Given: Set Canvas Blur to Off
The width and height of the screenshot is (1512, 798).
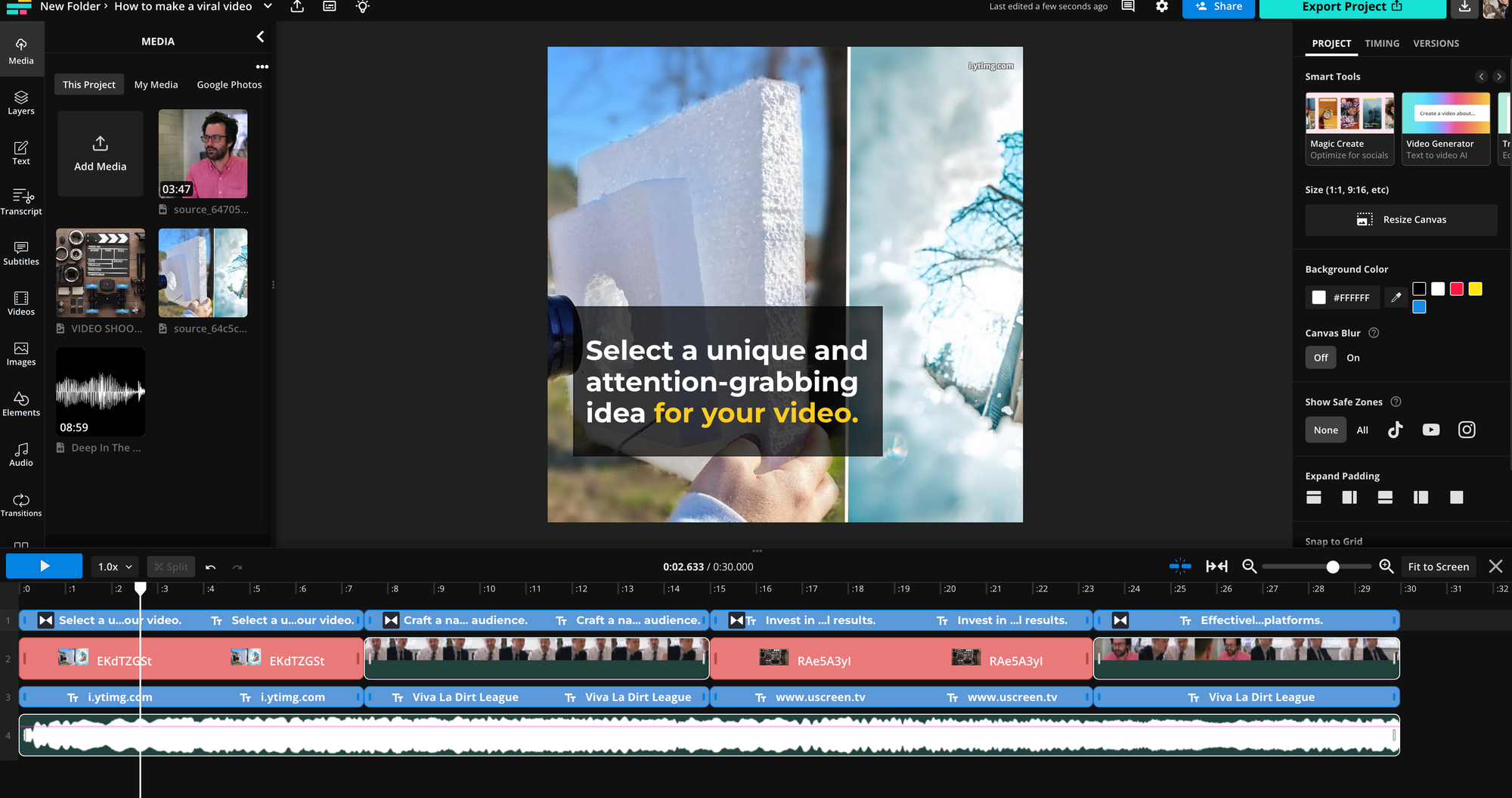Looking at the screenshot, I should [1320, 358].
